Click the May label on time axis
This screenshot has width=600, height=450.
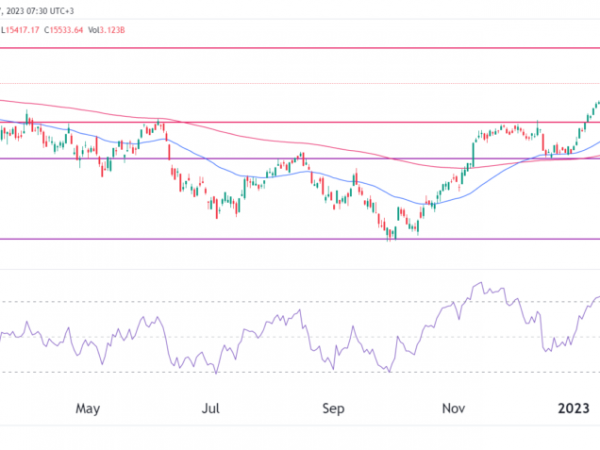pos(88,408)
